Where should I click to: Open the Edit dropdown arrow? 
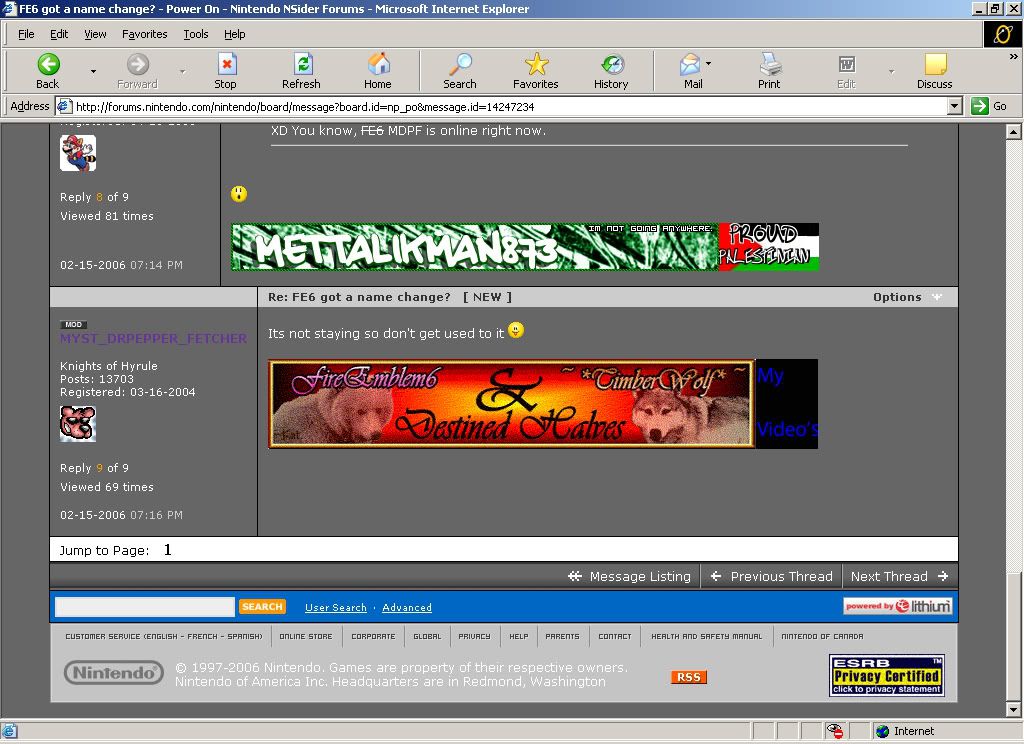(891, 71)
